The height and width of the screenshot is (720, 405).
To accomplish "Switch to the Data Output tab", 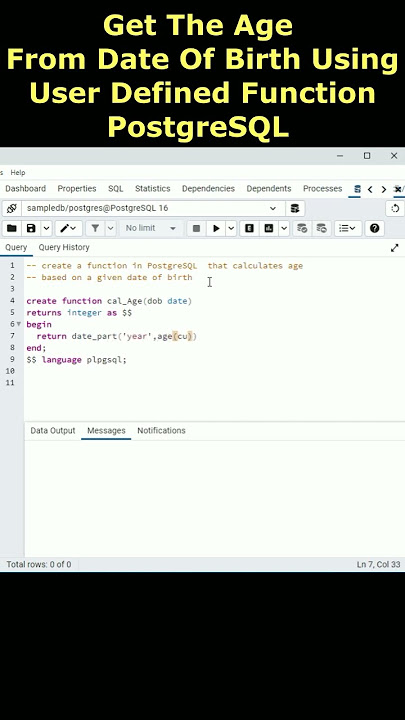I will pyautogui.click(x=53, y=431).
